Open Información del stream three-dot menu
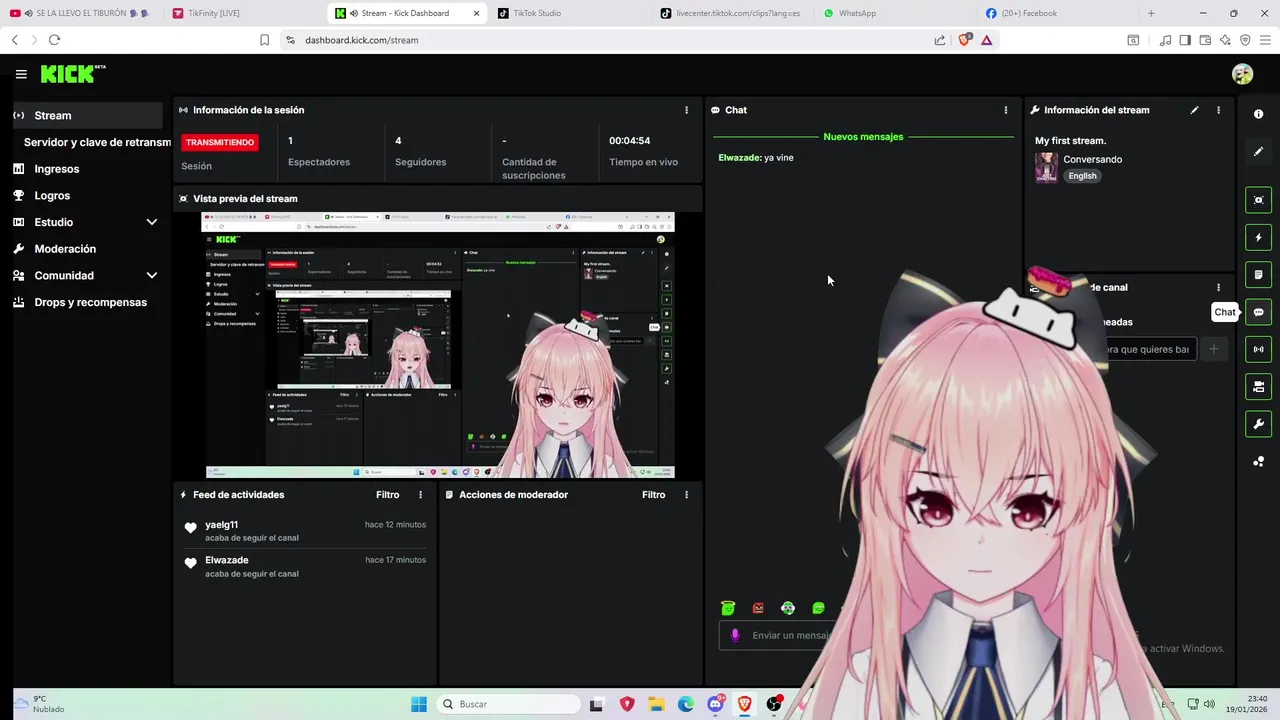The image size is (1280, 720). tap(1218, 110)
